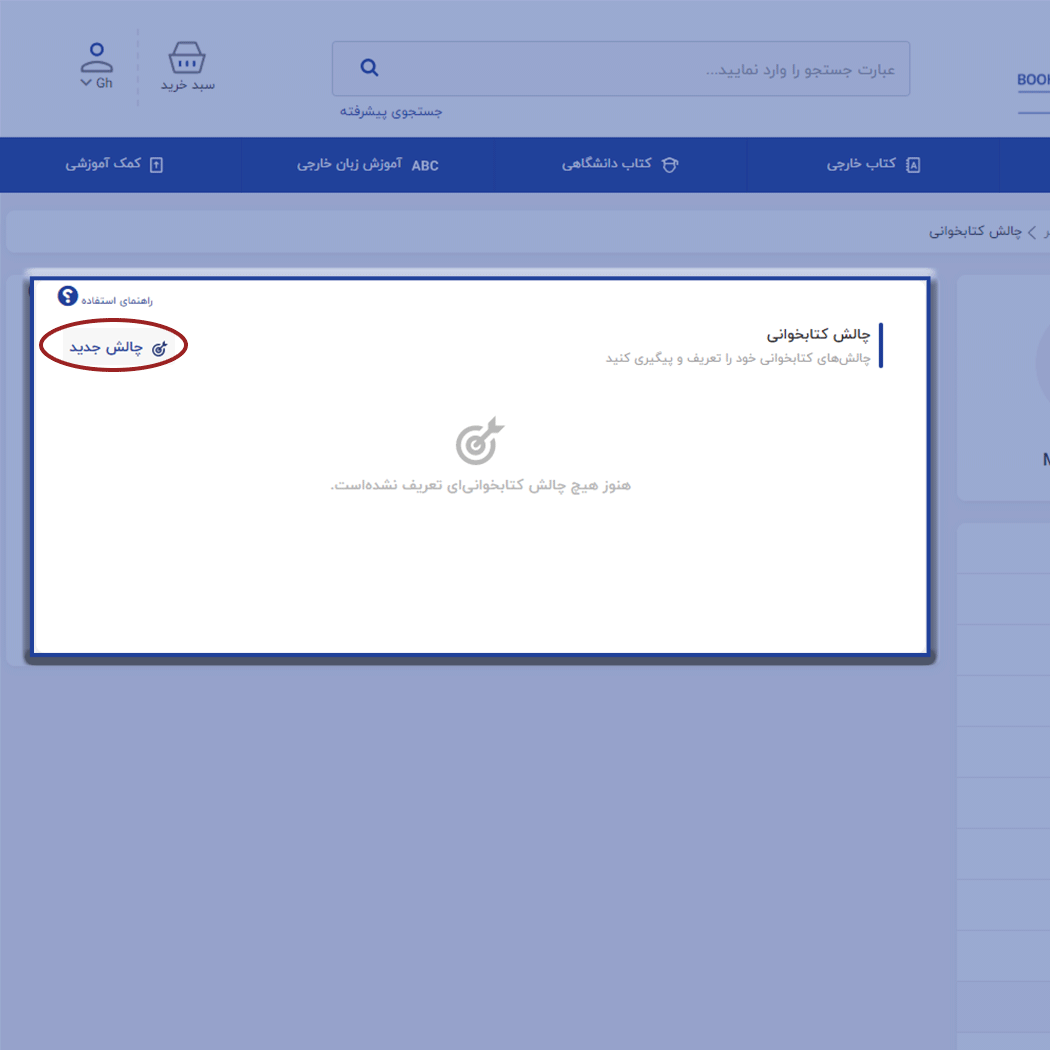
Task: Open the user account profile icon
Action: 97,58
